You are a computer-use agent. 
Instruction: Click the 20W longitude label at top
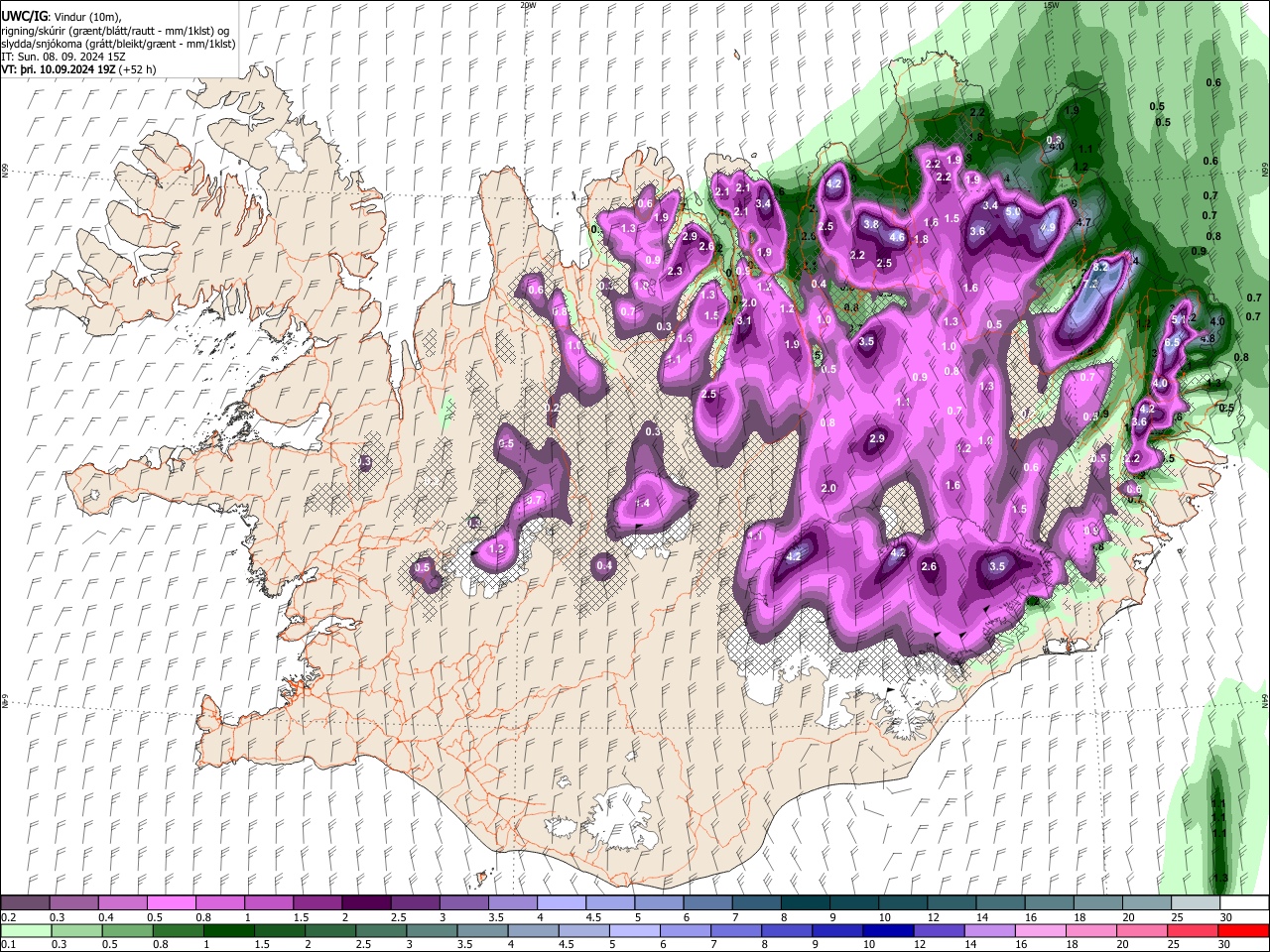point(528,5)
